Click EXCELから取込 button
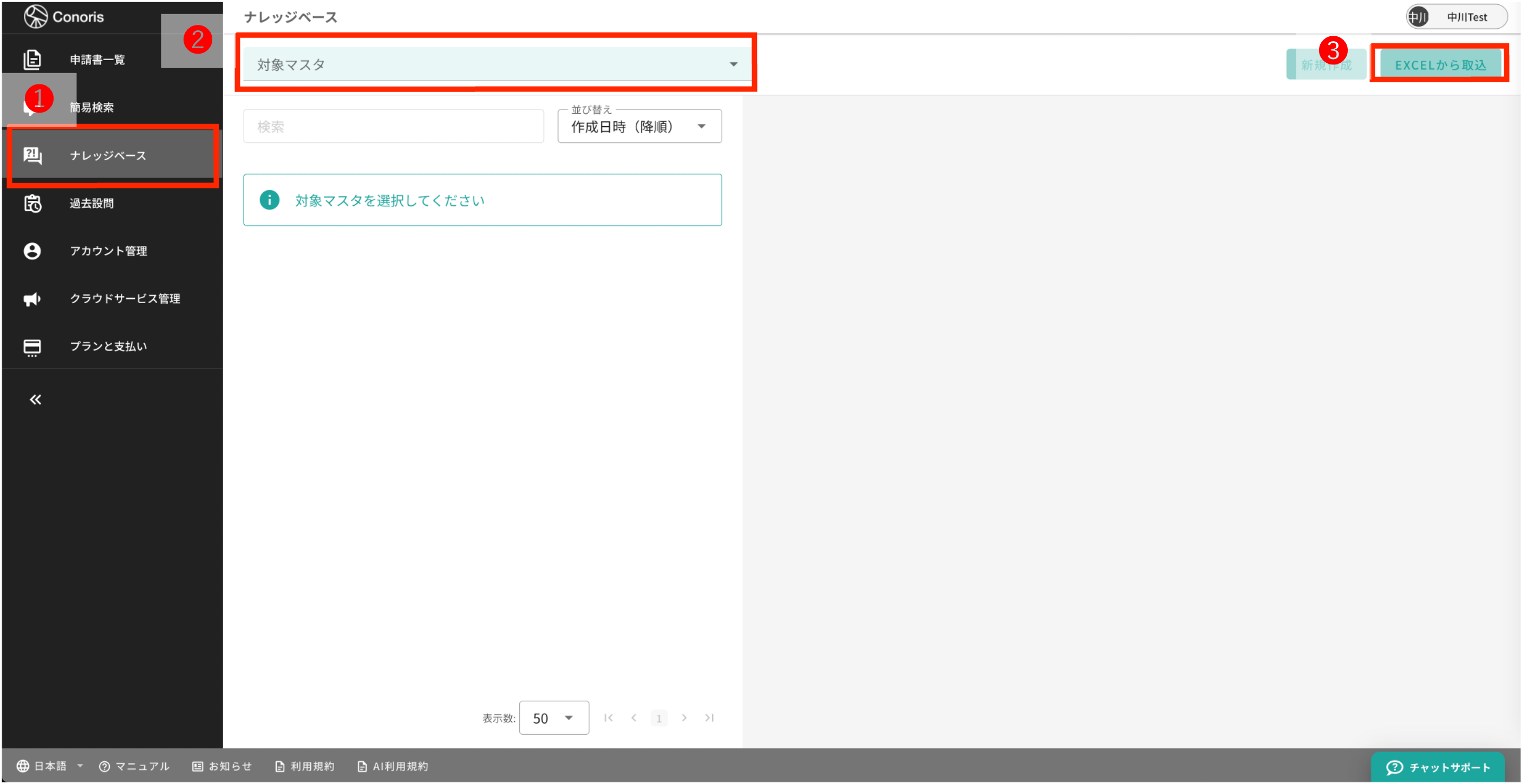 click(x=1440, y=65)
